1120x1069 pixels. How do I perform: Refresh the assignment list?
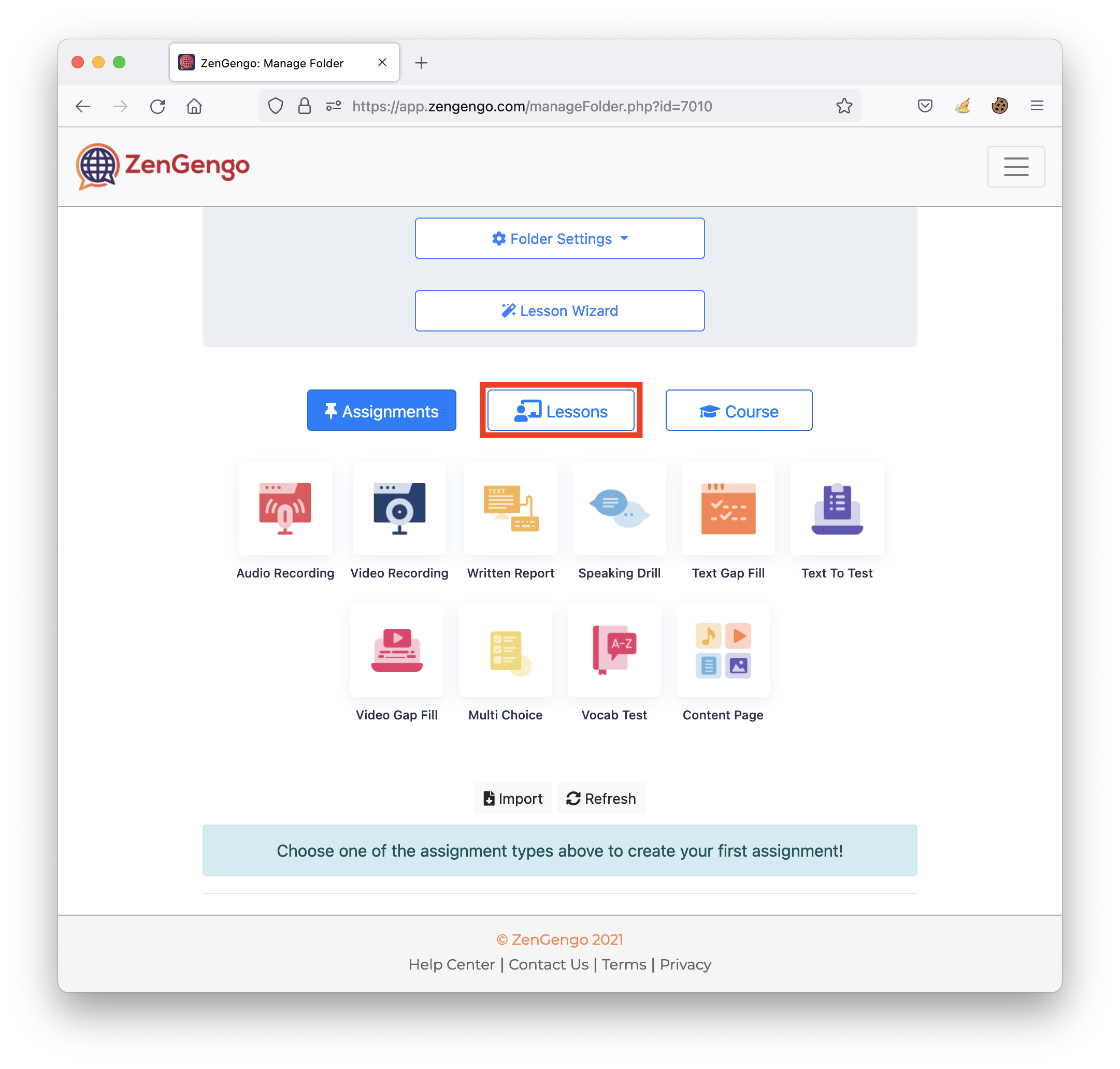click(x=601, y=798)
